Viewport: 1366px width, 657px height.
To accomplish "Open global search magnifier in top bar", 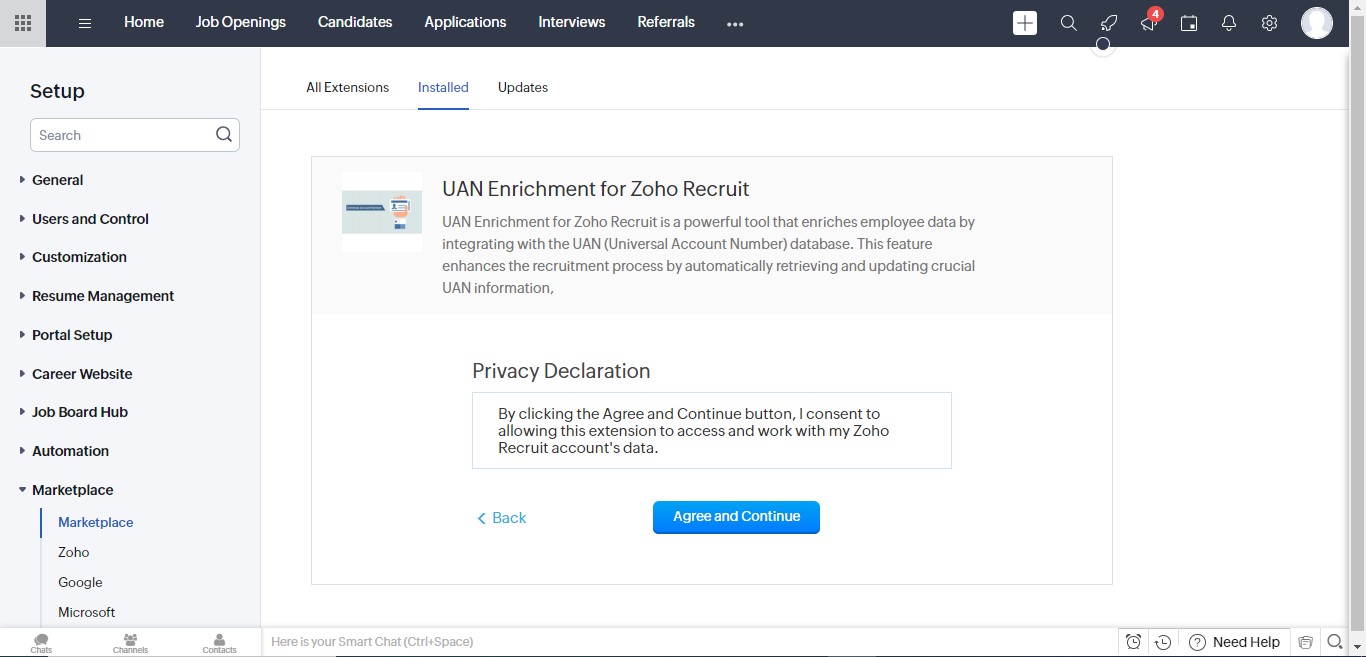I will 1068,23.
